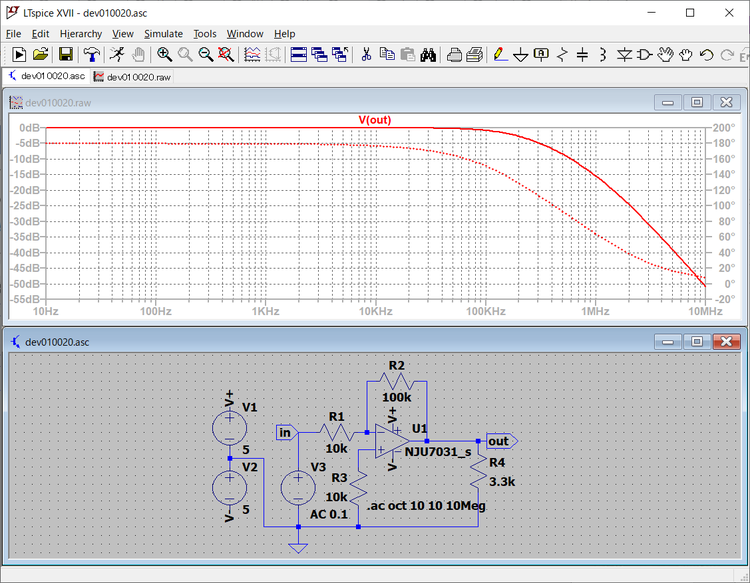Screen dimensions: 750x583
Task: Click the Find binoculars icon
Action: click(x=428, y=54)
